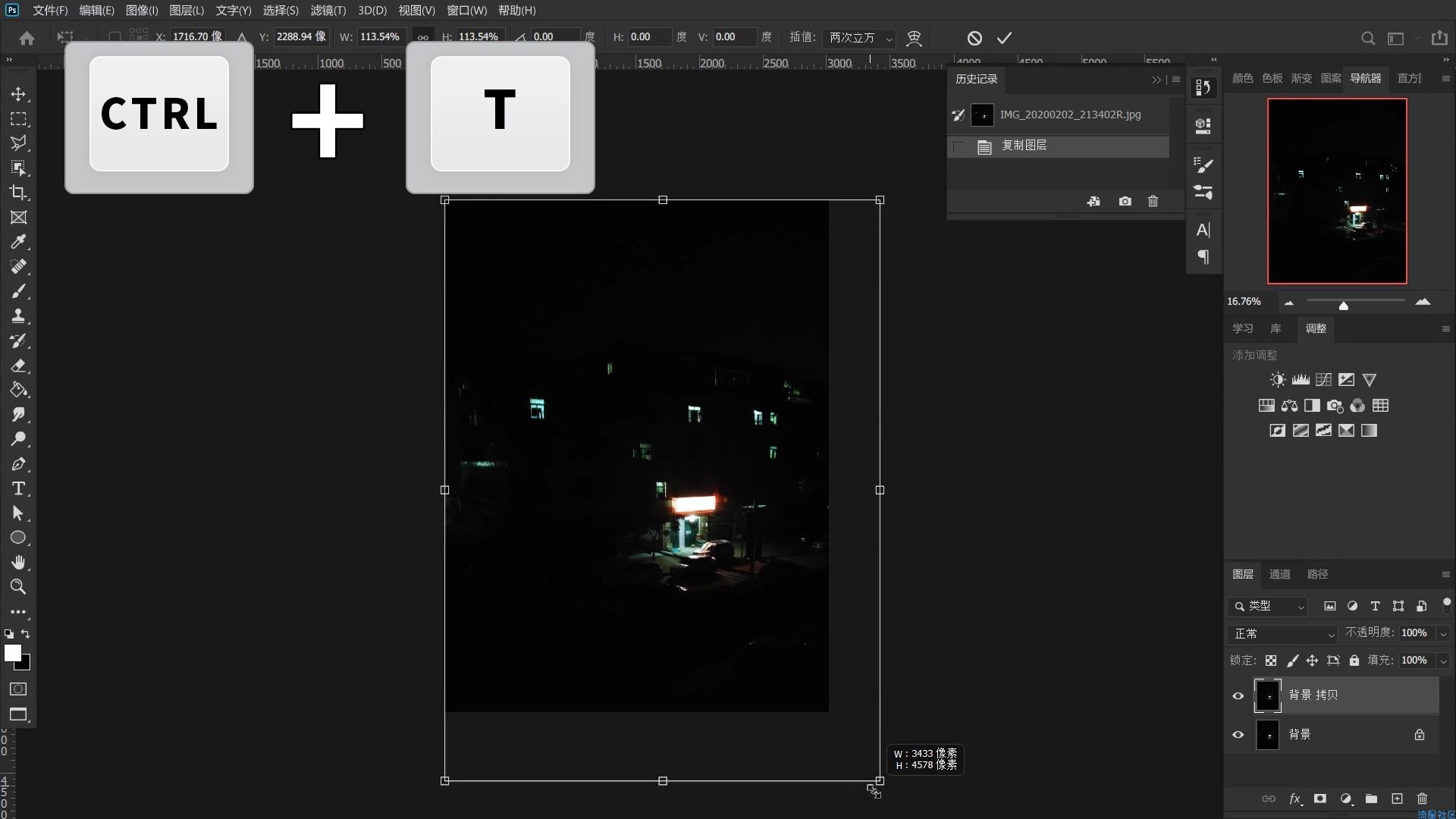Screen dimensions: 1456x819
Task: Toggle the width-height link constraint
Action: coord(423,37)
